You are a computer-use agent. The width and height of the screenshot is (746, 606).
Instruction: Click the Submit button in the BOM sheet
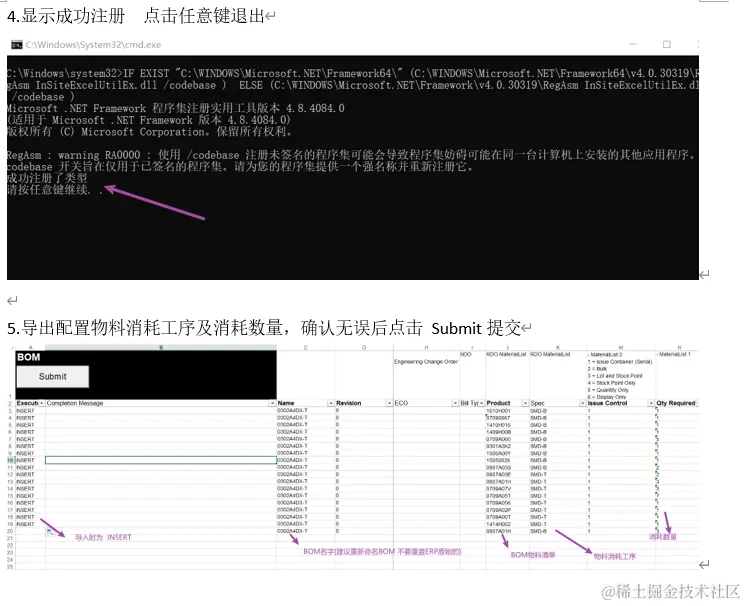tap(53, 376)
